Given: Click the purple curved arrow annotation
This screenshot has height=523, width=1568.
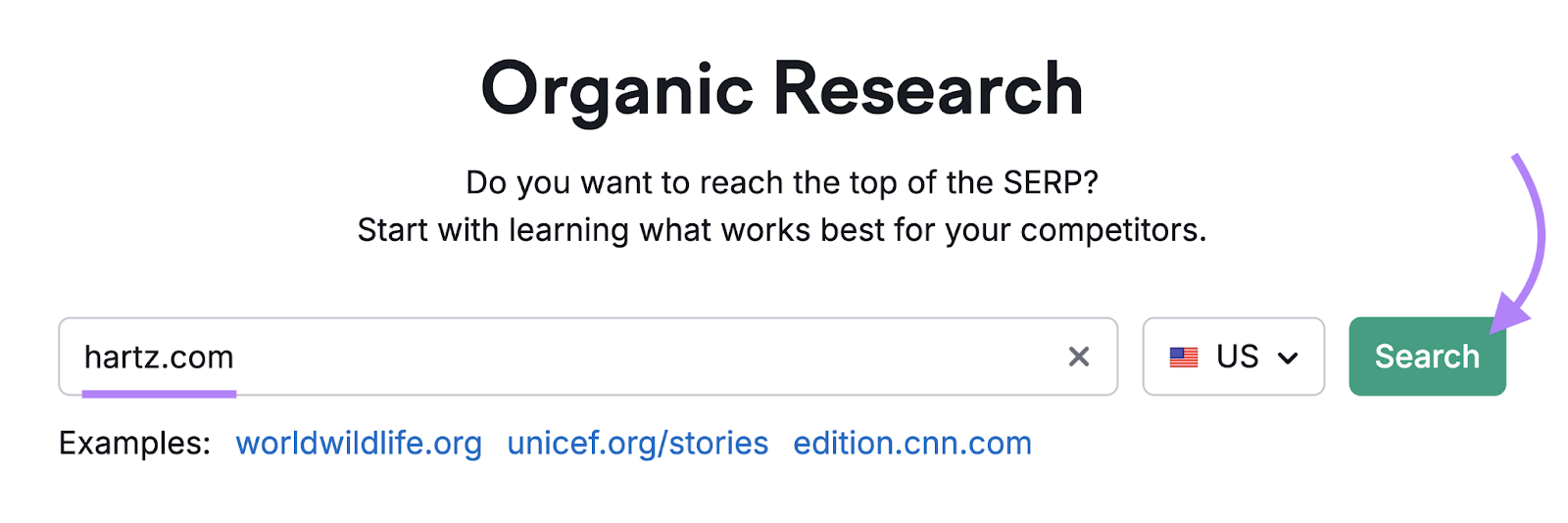Looking at the screenshot, I should pos(1538,225).
